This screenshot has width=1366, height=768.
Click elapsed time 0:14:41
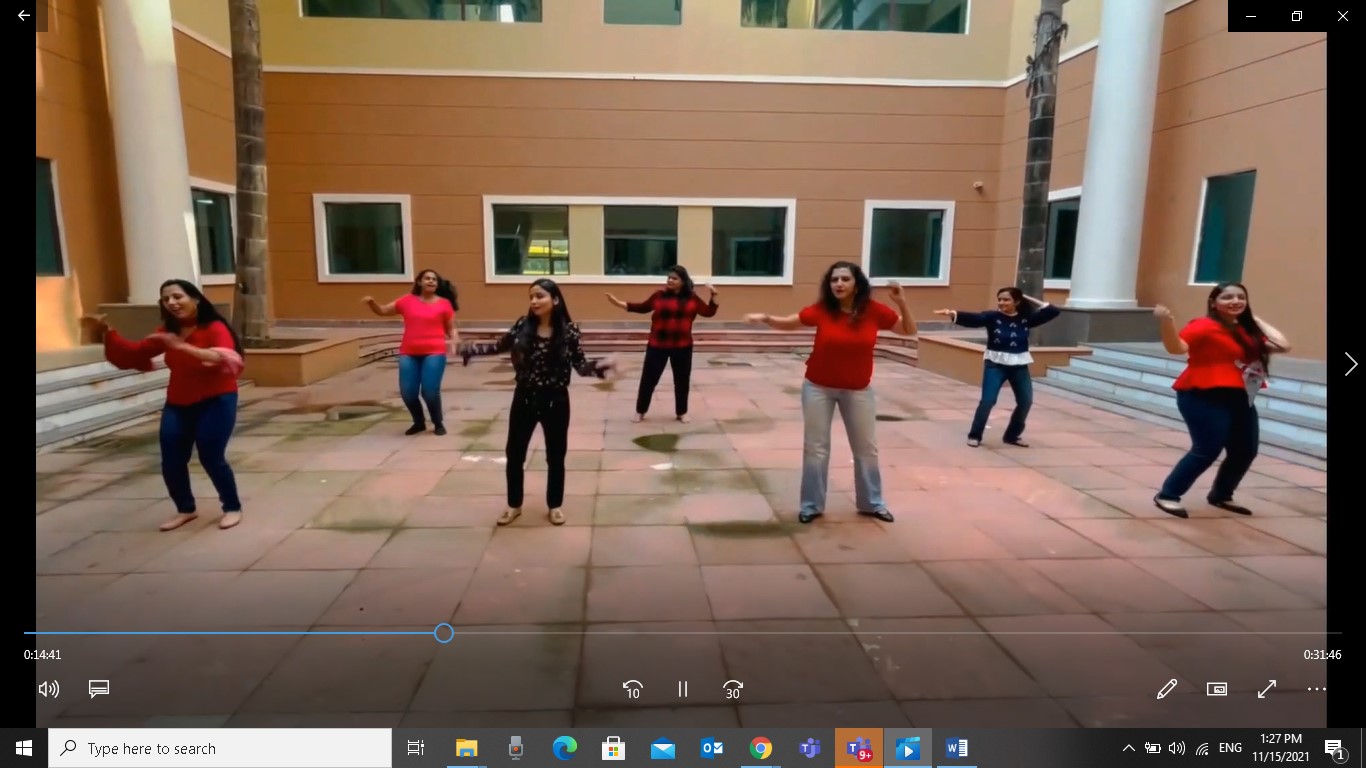(43, 655)
